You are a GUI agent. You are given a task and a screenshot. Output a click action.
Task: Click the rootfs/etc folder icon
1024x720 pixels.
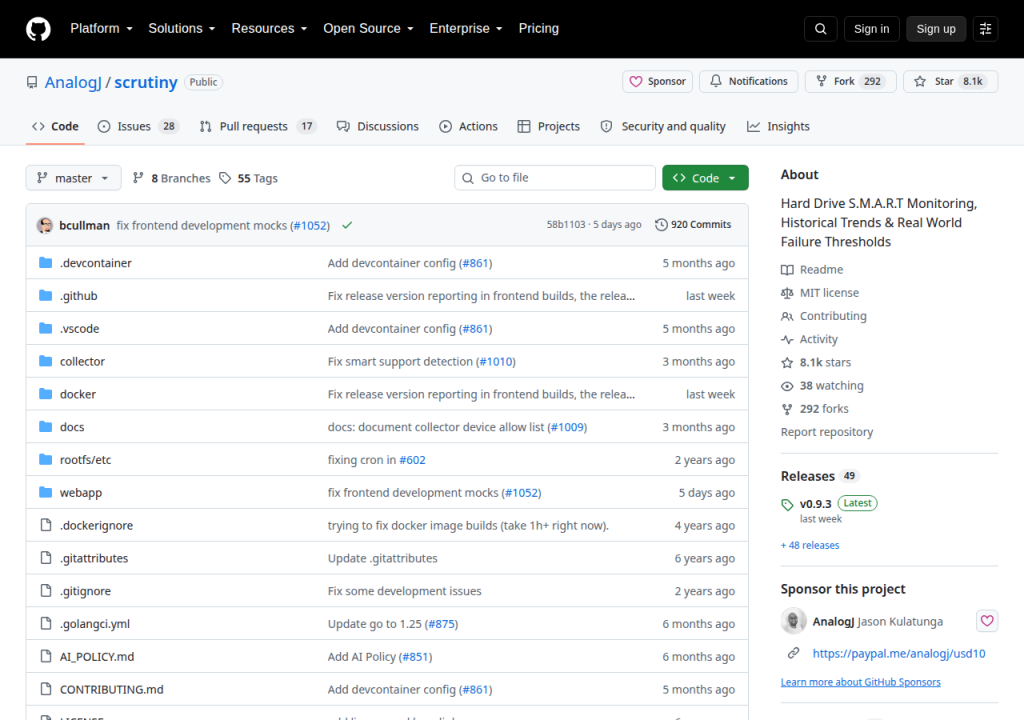tap(45, 459)
